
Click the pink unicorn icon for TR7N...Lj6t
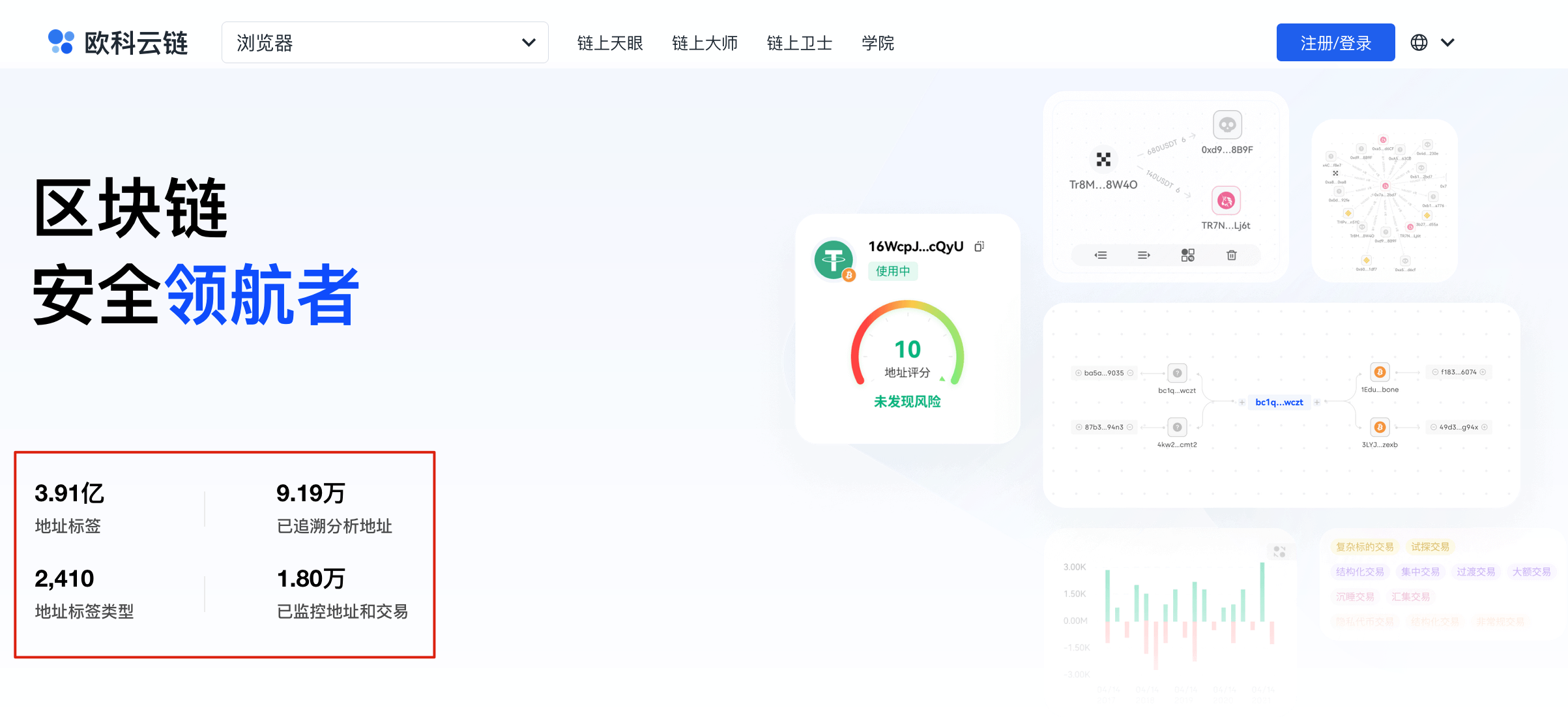(x=1226, y=200)
